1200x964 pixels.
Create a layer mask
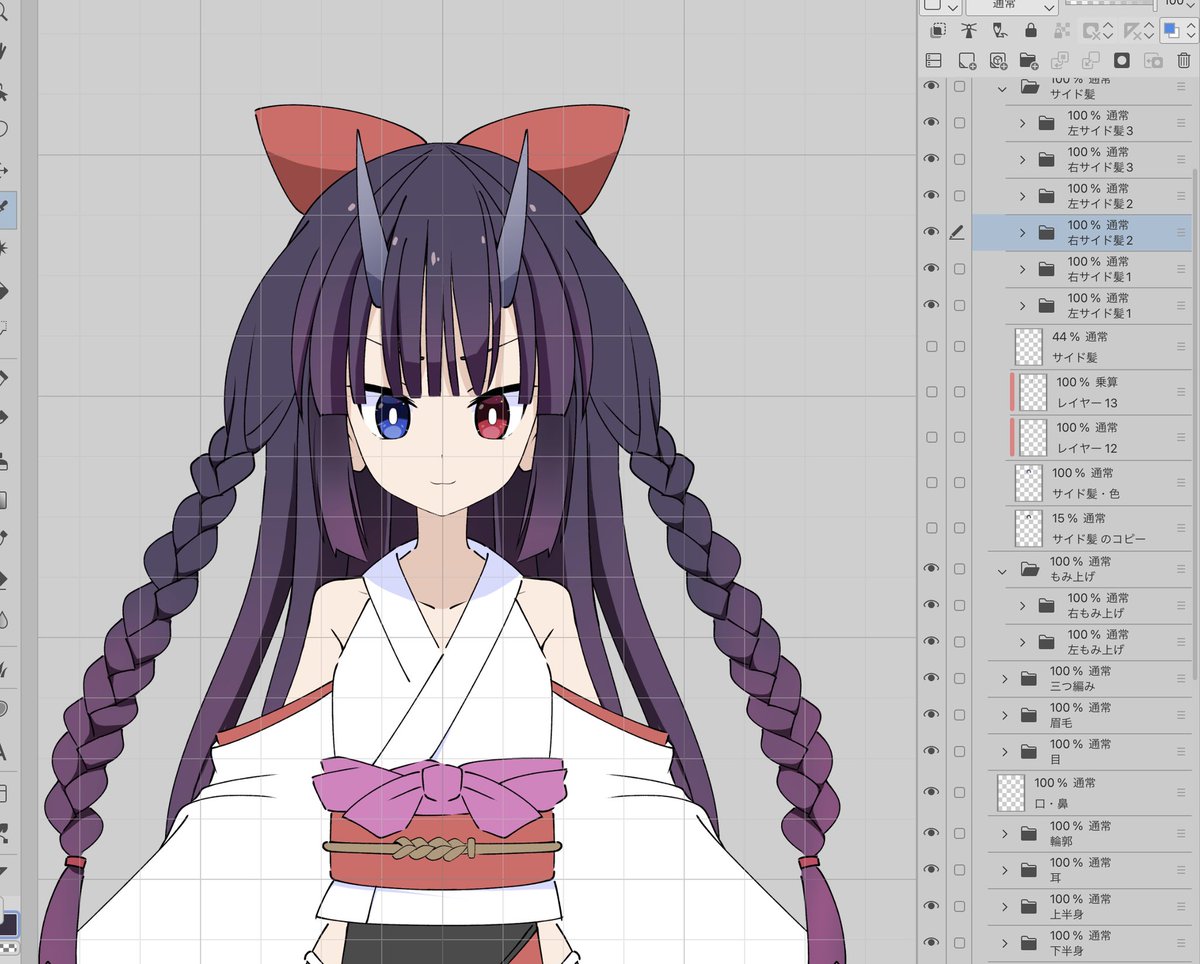pyautogui.click(x=1122, y=61)
